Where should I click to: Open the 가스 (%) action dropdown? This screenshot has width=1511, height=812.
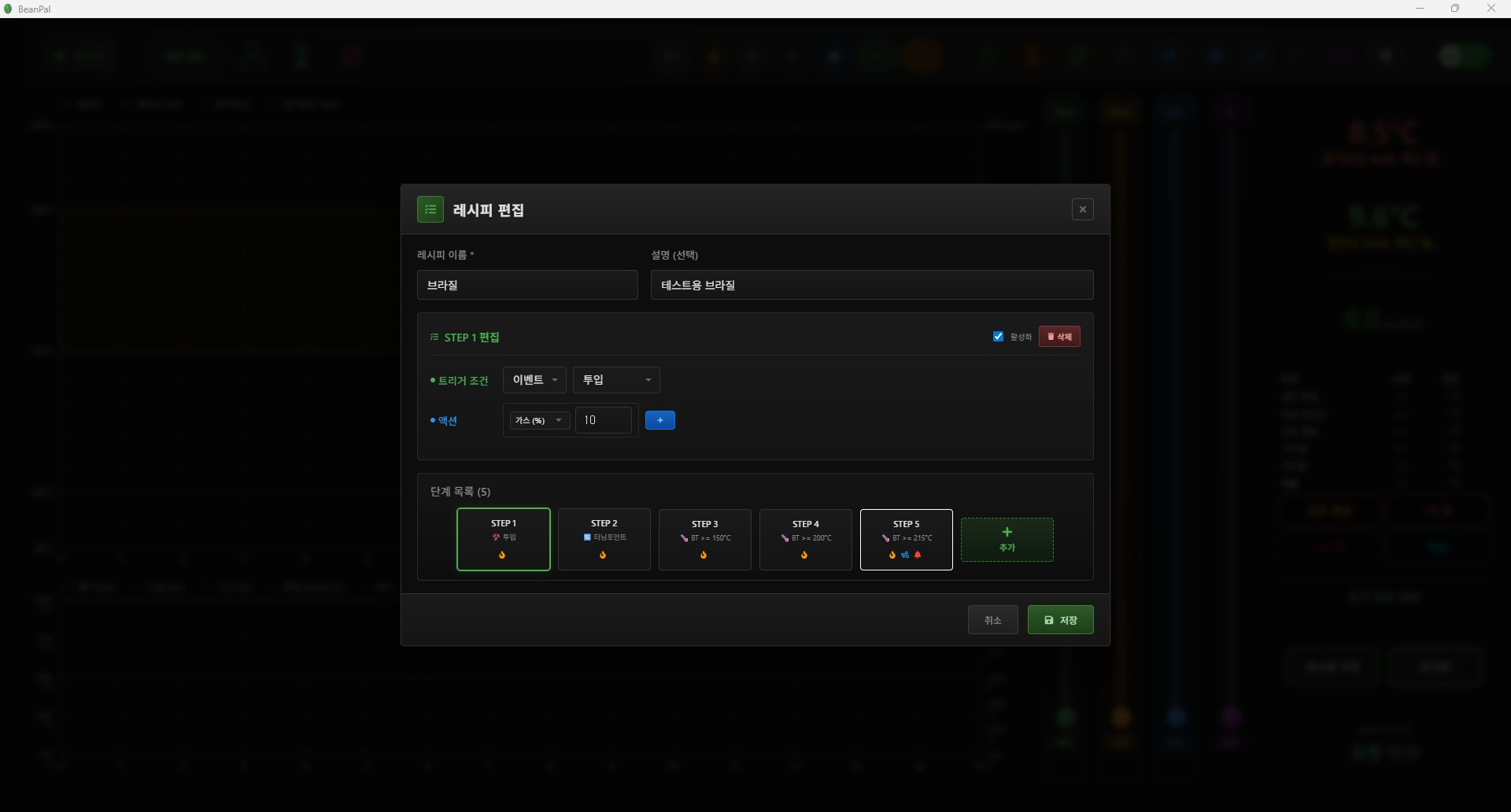[539, 421]
